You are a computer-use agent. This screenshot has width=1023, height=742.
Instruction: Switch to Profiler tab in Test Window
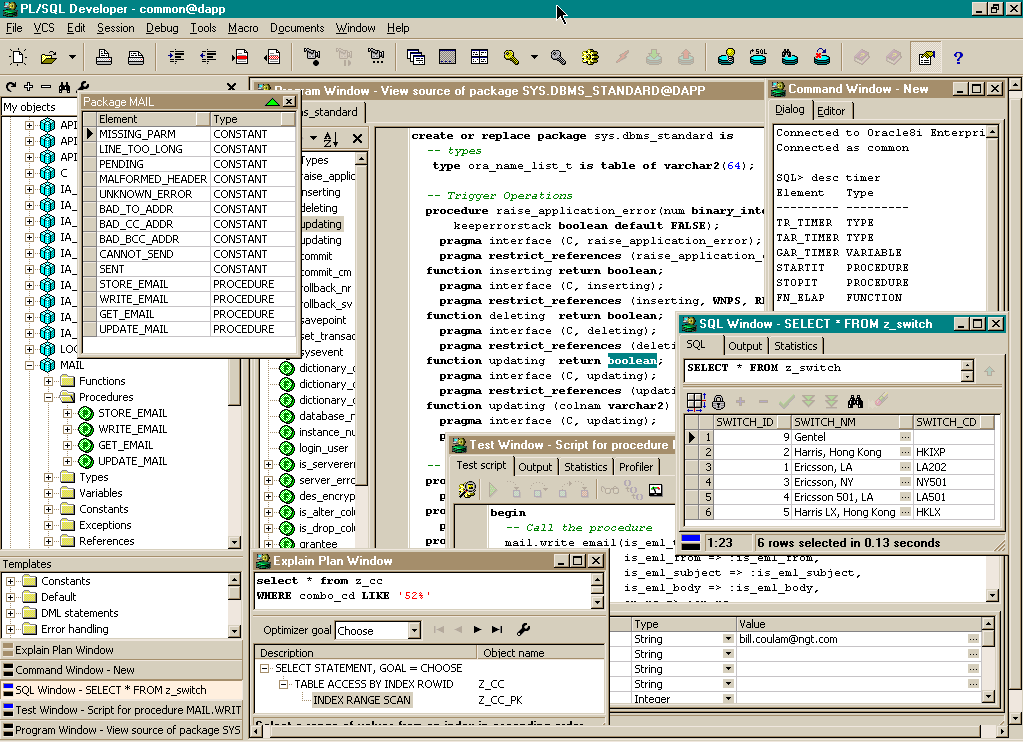(x=635, y=467)
